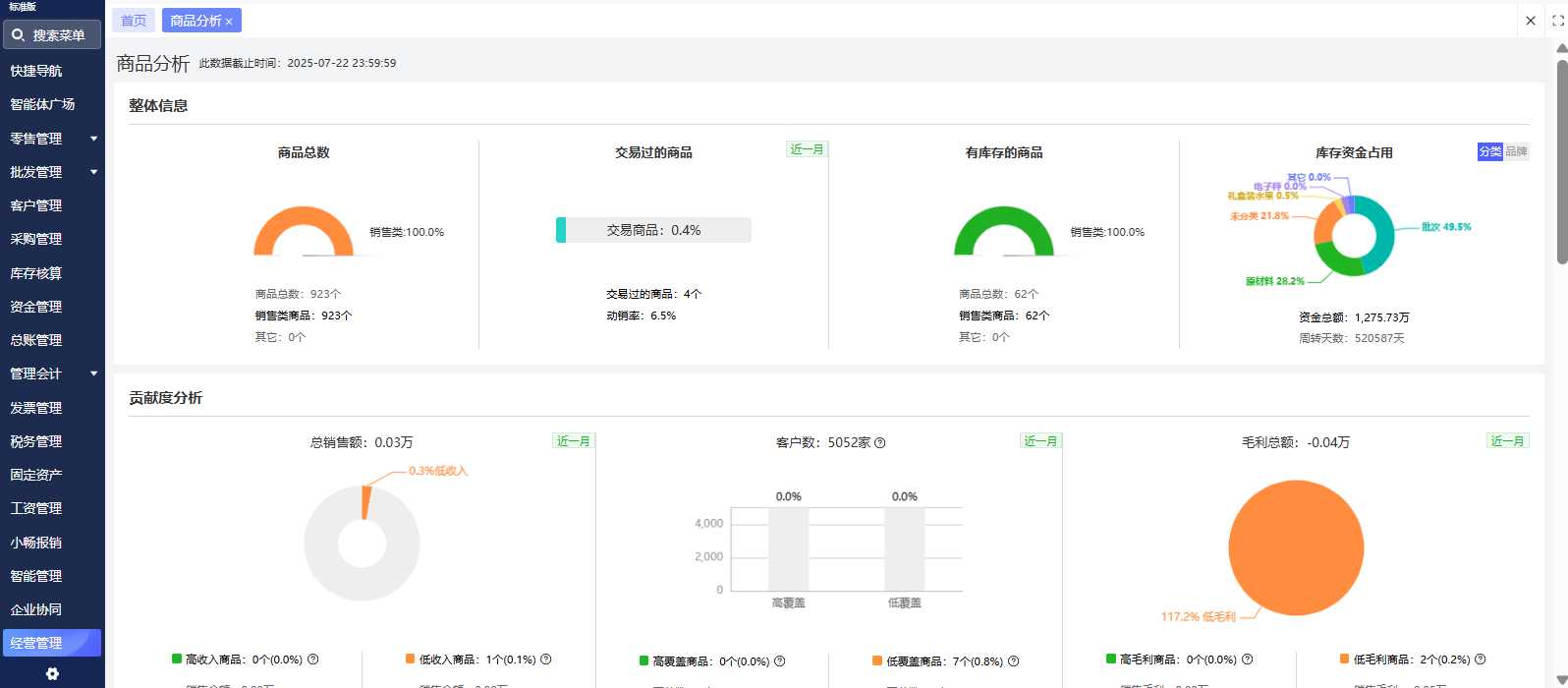Click the 搜索菜单 search box

coord(53,35)
